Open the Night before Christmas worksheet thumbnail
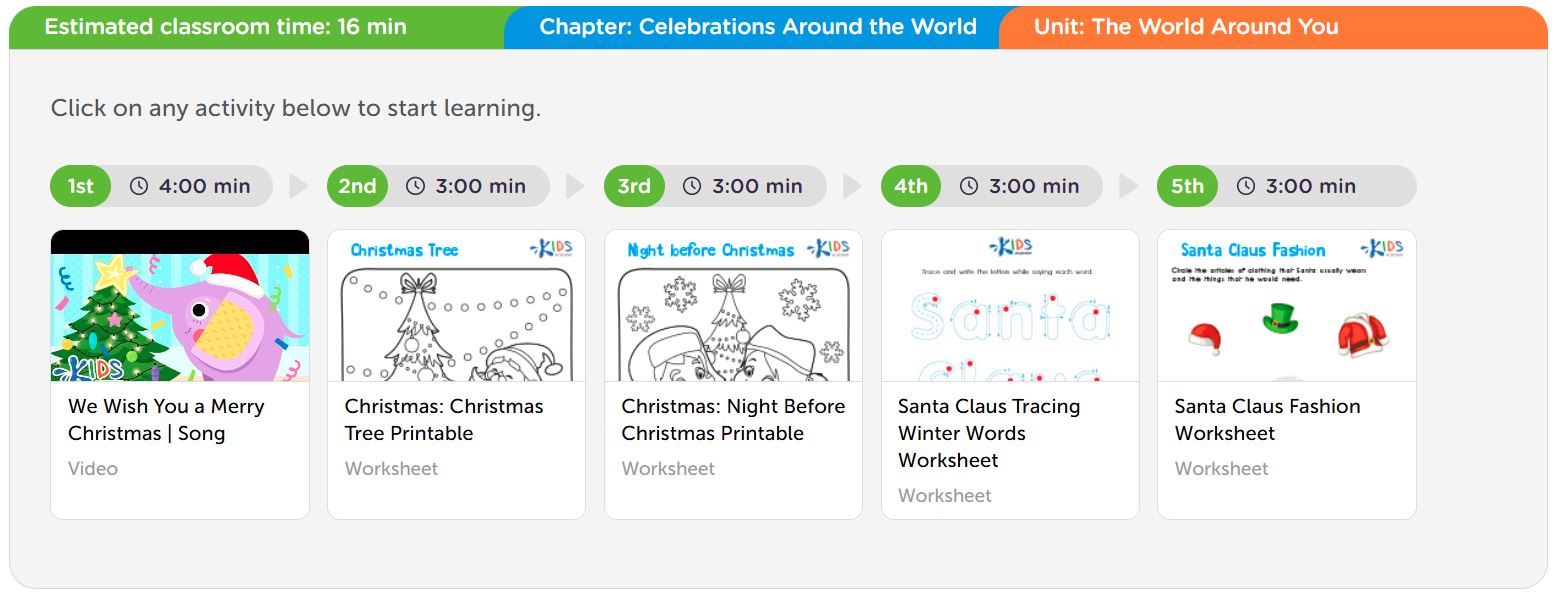This screenshot has height=595, width=1556. click(x=733, y=306)
